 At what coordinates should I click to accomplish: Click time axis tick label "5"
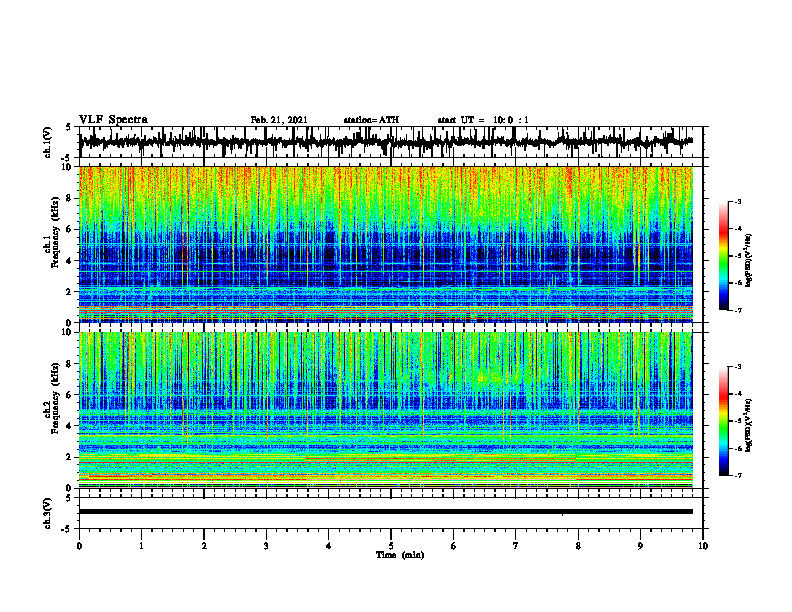point(391,546)
